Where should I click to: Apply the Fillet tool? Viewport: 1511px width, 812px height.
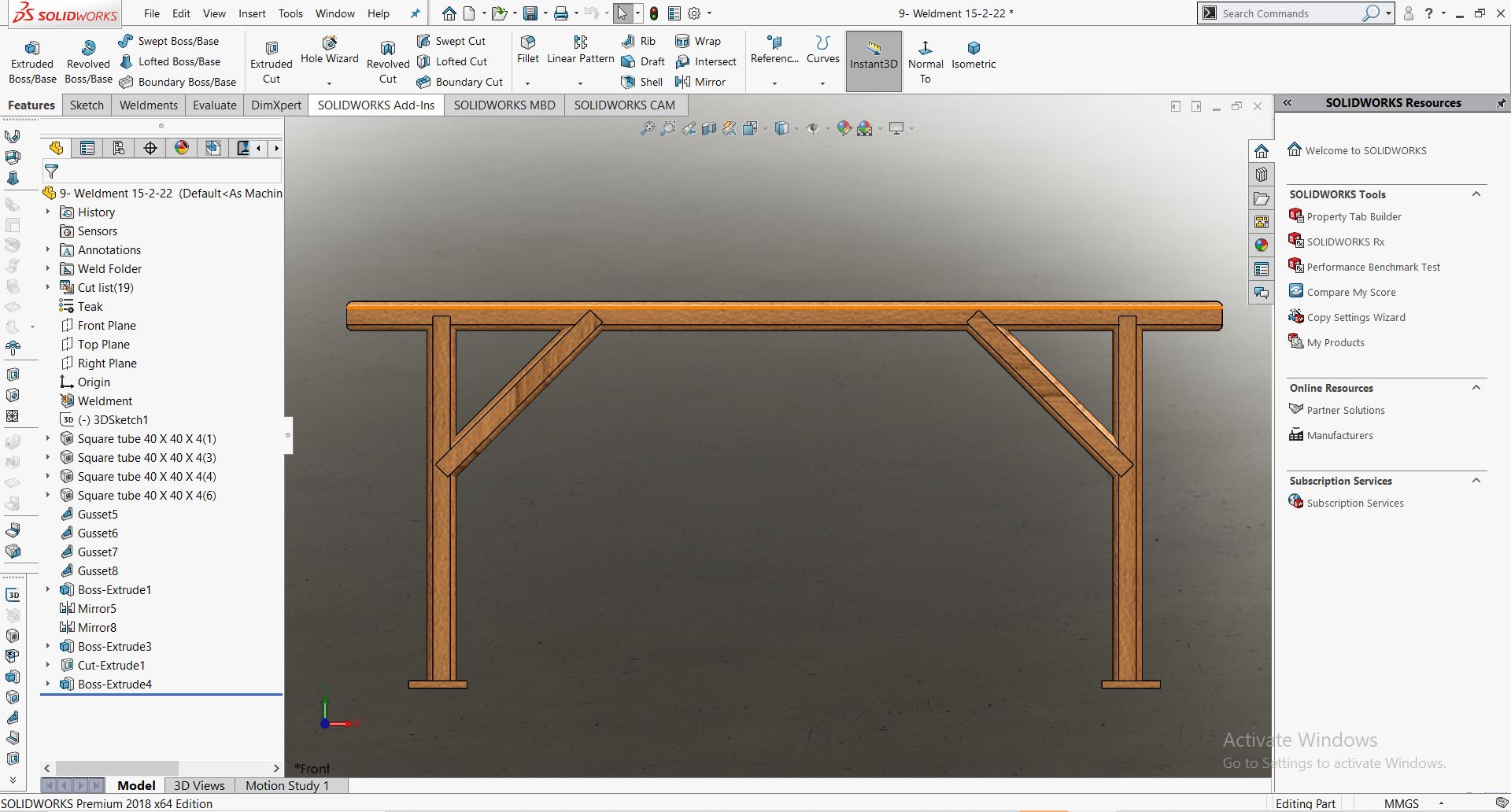point(528,50)
